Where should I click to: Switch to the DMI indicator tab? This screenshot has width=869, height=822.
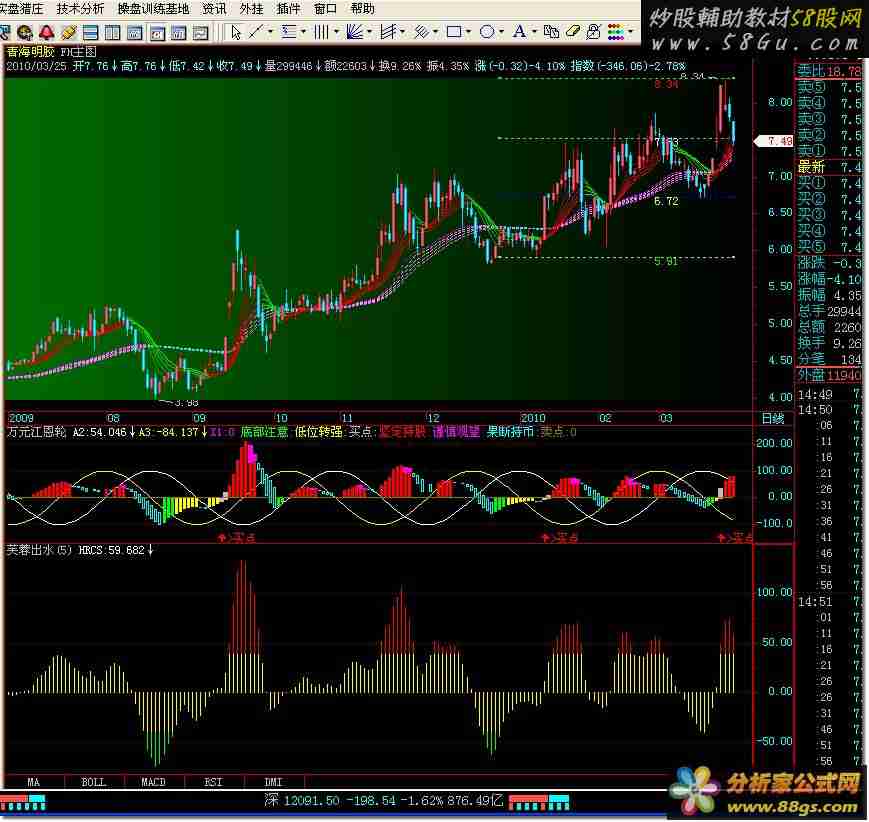[273, 782]
